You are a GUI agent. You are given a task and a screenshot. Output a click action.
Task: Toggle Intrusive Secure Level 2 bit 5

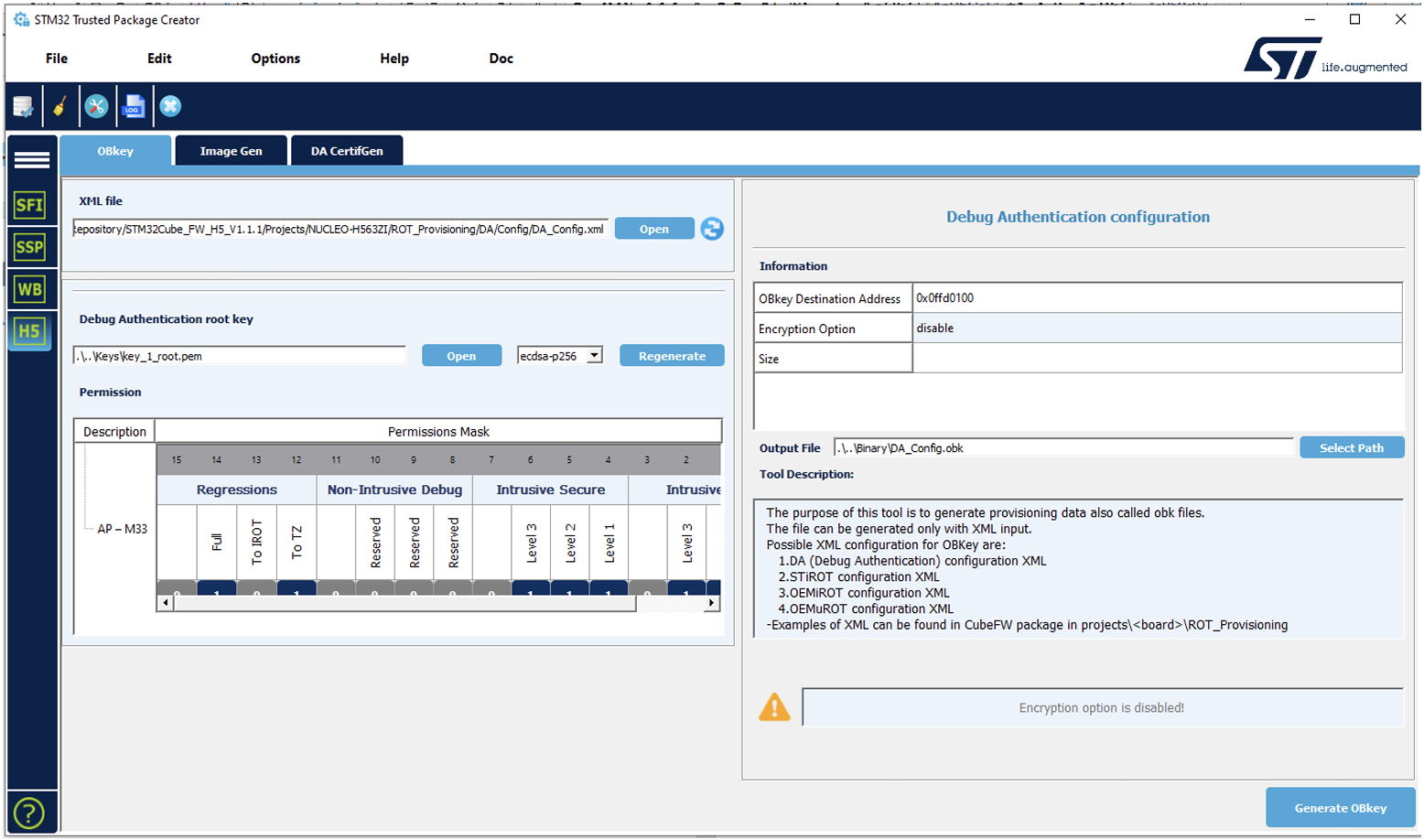pos(569,588)
